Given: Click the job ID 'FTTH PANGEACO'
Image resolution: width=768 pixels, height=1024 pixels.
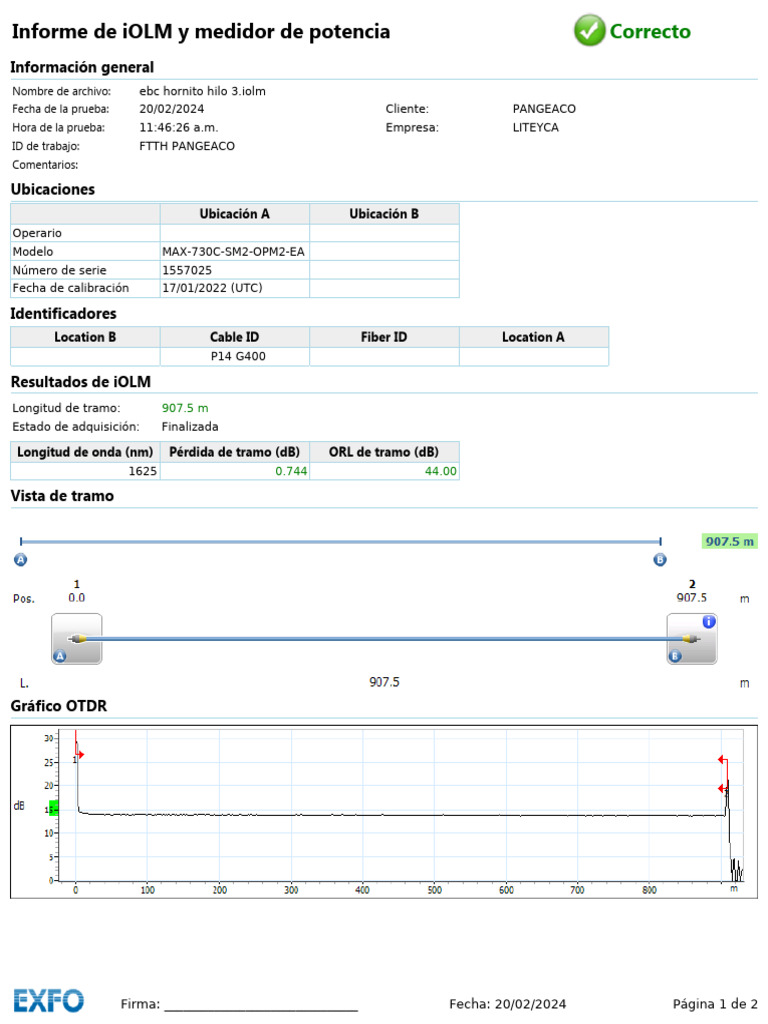Looking at the screenshot, I should coord(187,146).
